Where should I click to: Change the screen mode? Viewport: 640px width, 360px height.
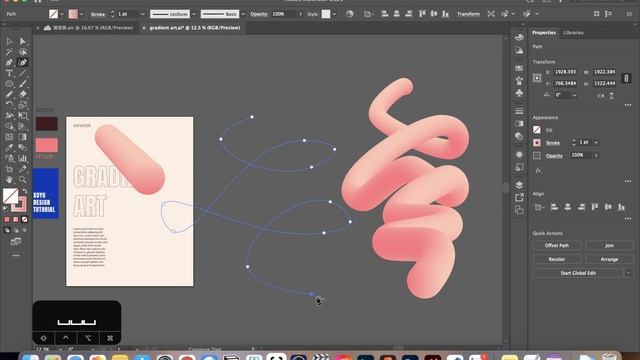click(16, 242)
